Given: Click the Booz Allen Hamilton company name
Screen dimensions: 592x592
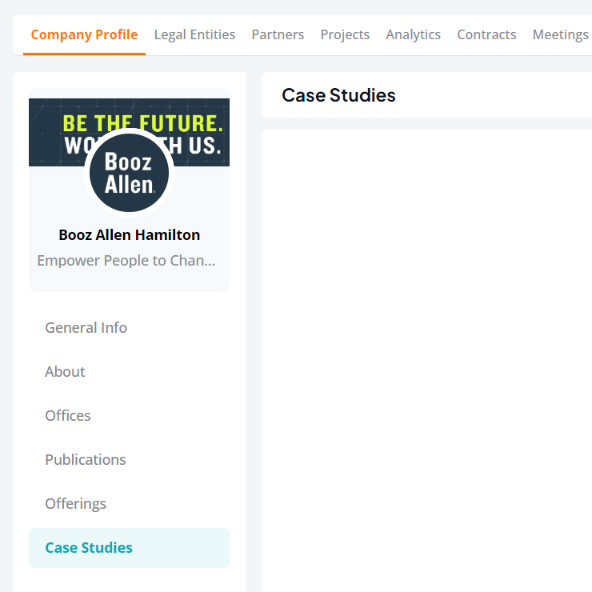Looking at the screenshot, I should 129,235.
